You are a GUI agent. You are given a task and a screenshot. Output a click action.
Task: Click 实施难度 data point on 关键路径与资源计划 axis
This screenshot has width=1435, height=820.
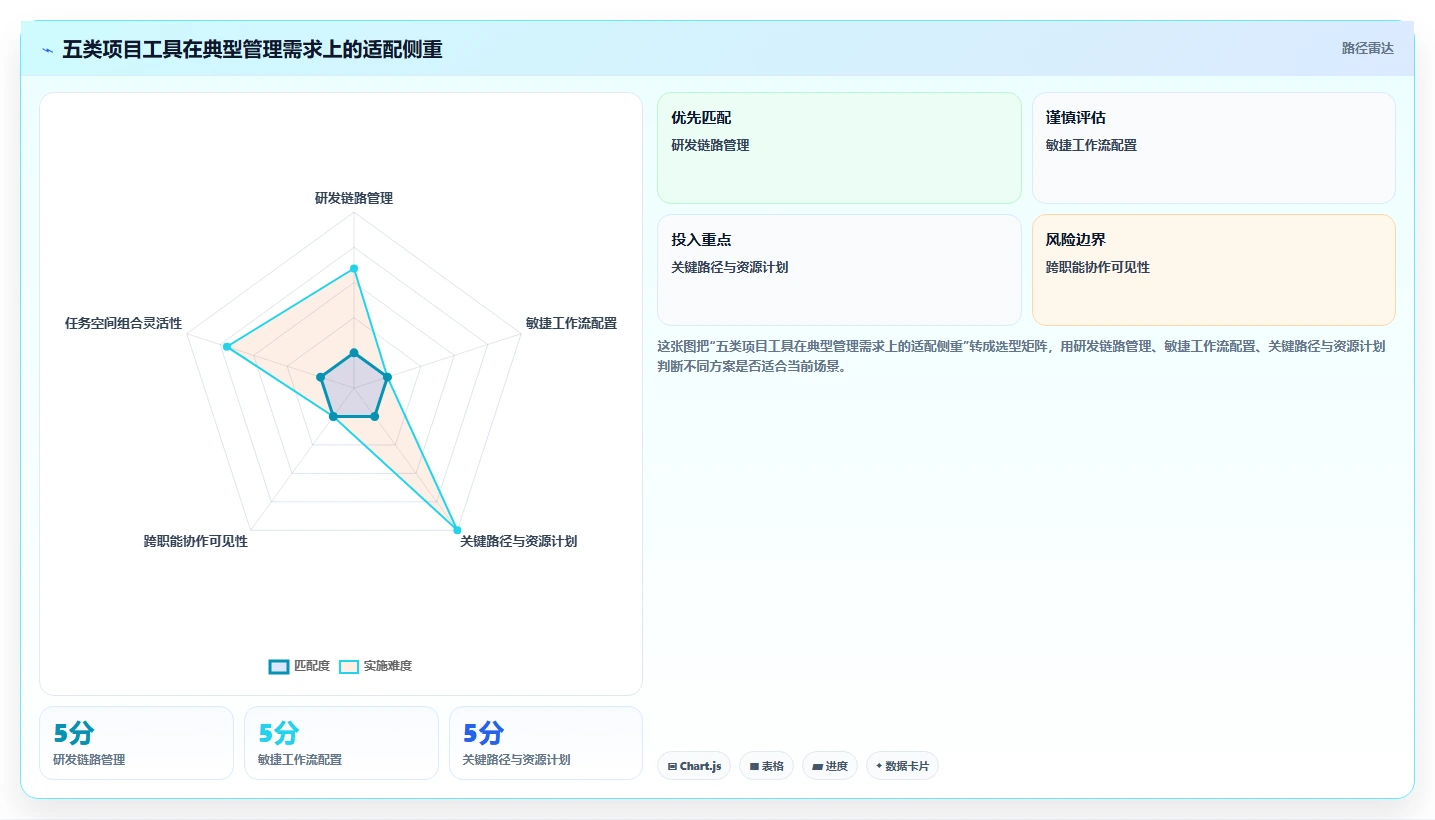click(x=457, y=529)
